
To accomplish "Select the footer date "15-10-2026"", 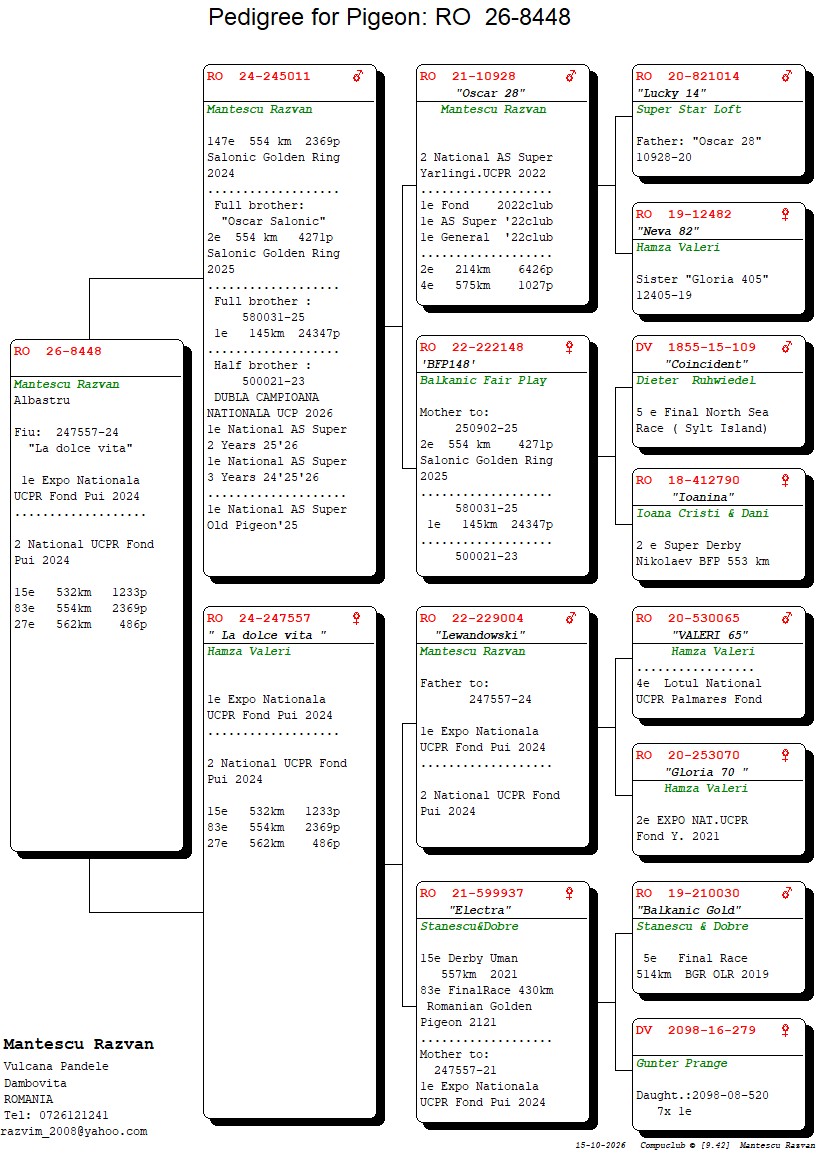I will click(x=601, y=1145).
